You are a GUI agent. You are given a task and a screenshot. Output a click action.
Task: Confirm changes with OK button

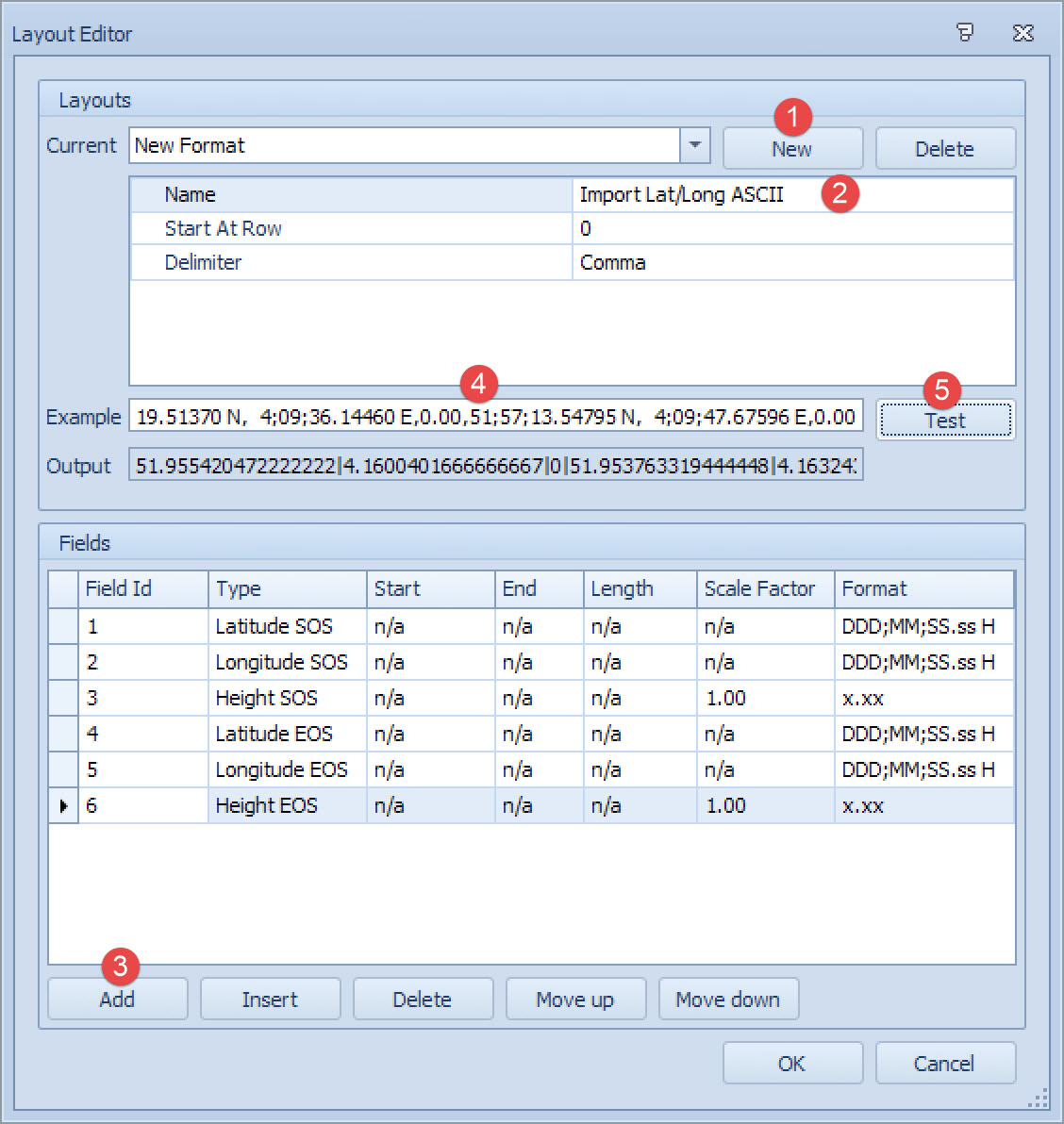[791, 1064]
